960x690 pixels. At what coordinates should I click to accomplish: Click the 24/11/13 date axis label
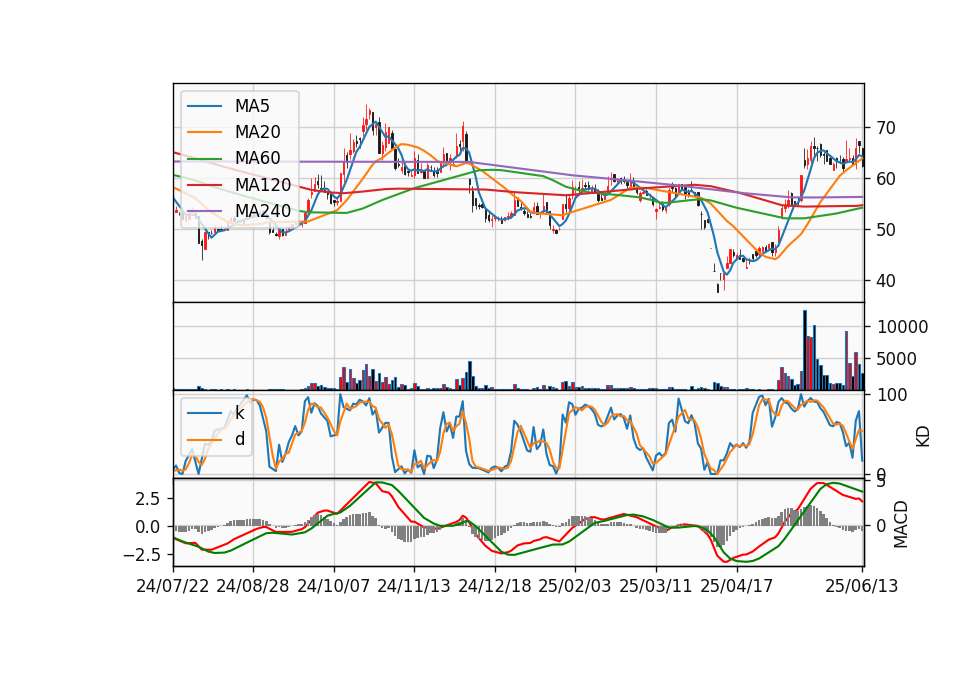coord(414,586)
